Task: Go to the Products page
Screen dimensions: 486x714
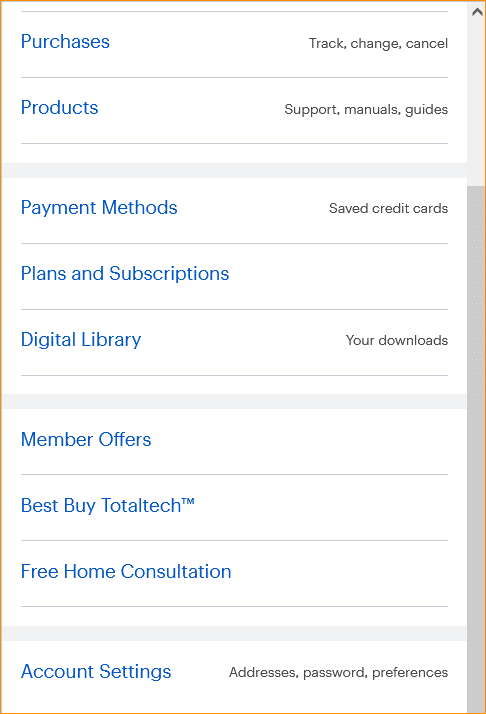Action: 59,108
